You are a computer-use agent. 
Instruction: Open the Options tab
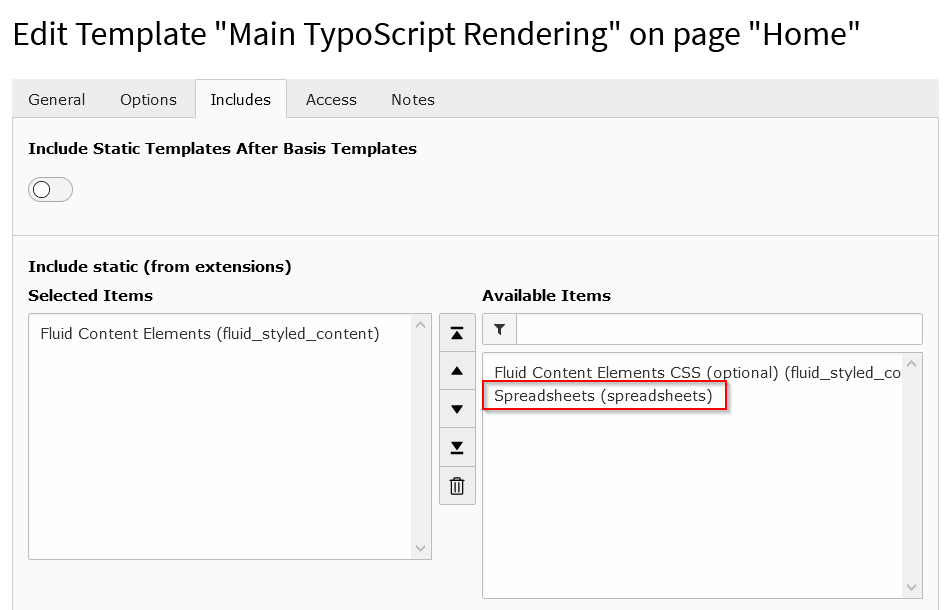coord(148,99)
